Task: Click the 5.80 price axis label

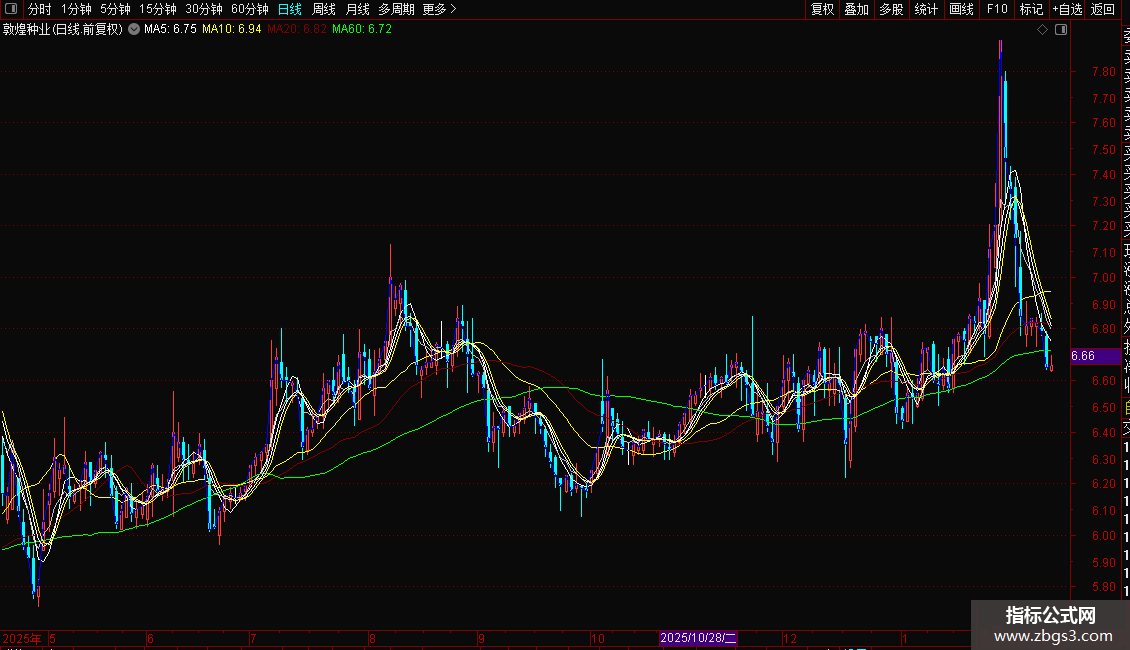Action: (x=1103, y=587)
